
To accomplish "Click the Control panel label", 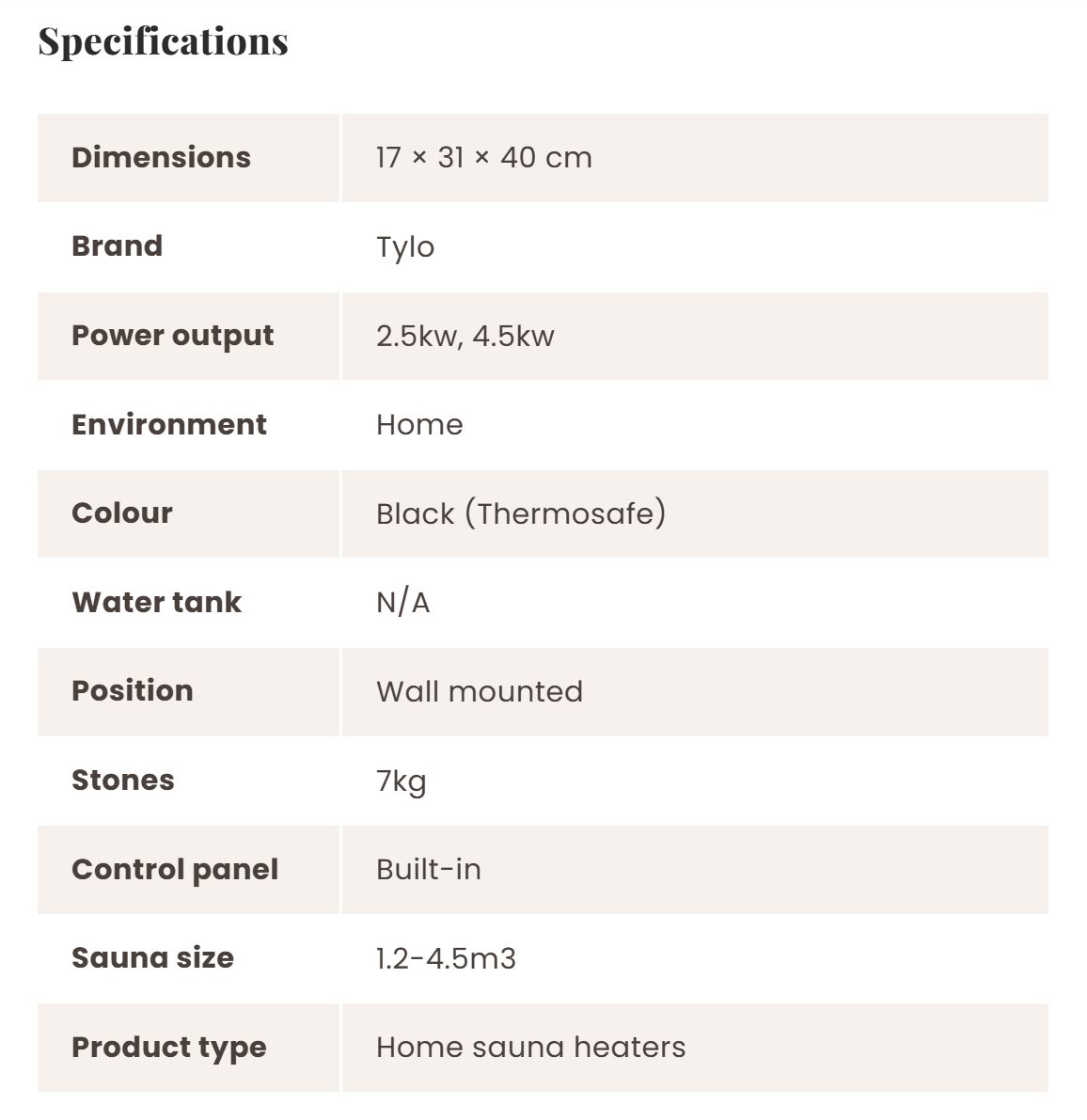I will click(174, 869).
